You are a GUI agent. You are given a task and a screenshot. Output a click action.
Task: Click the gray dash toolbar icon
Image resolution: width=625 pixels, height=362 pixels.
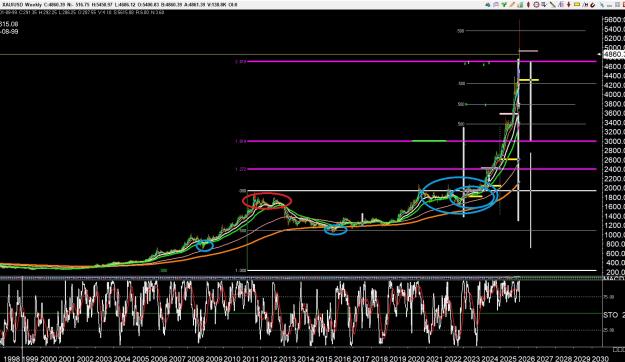[609, 6]
